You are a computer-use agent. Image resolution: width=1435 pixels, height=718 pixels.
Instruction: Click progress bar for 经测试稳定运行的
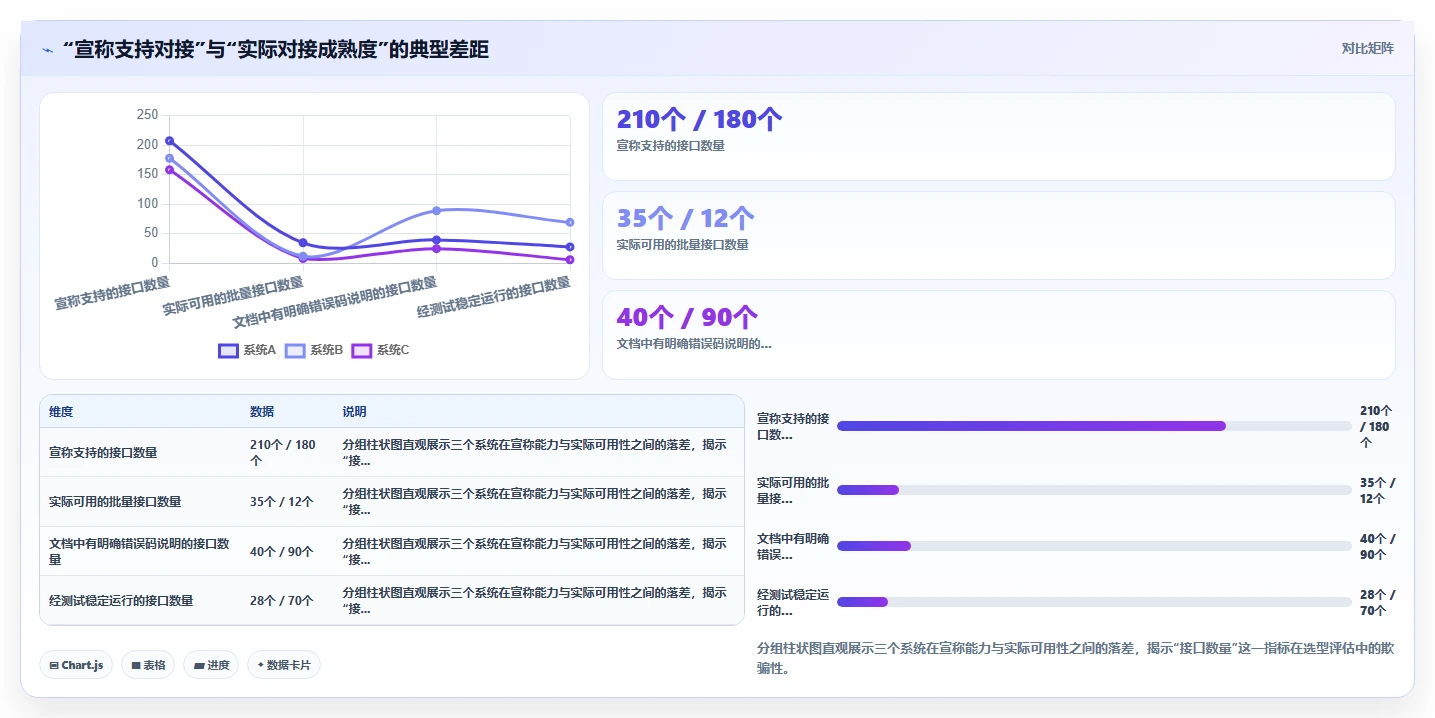point(1094,602)
